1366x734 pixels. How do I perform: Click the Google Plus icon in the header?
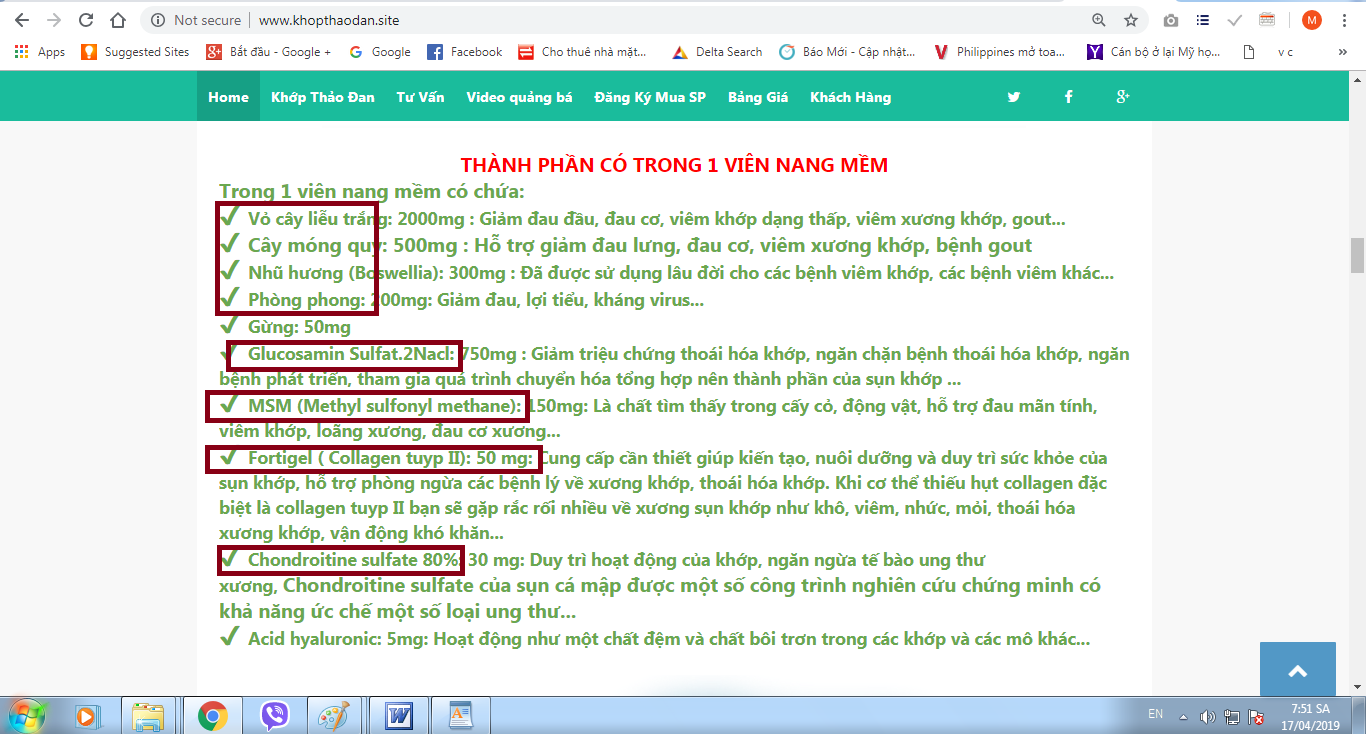pos(1123,97)
